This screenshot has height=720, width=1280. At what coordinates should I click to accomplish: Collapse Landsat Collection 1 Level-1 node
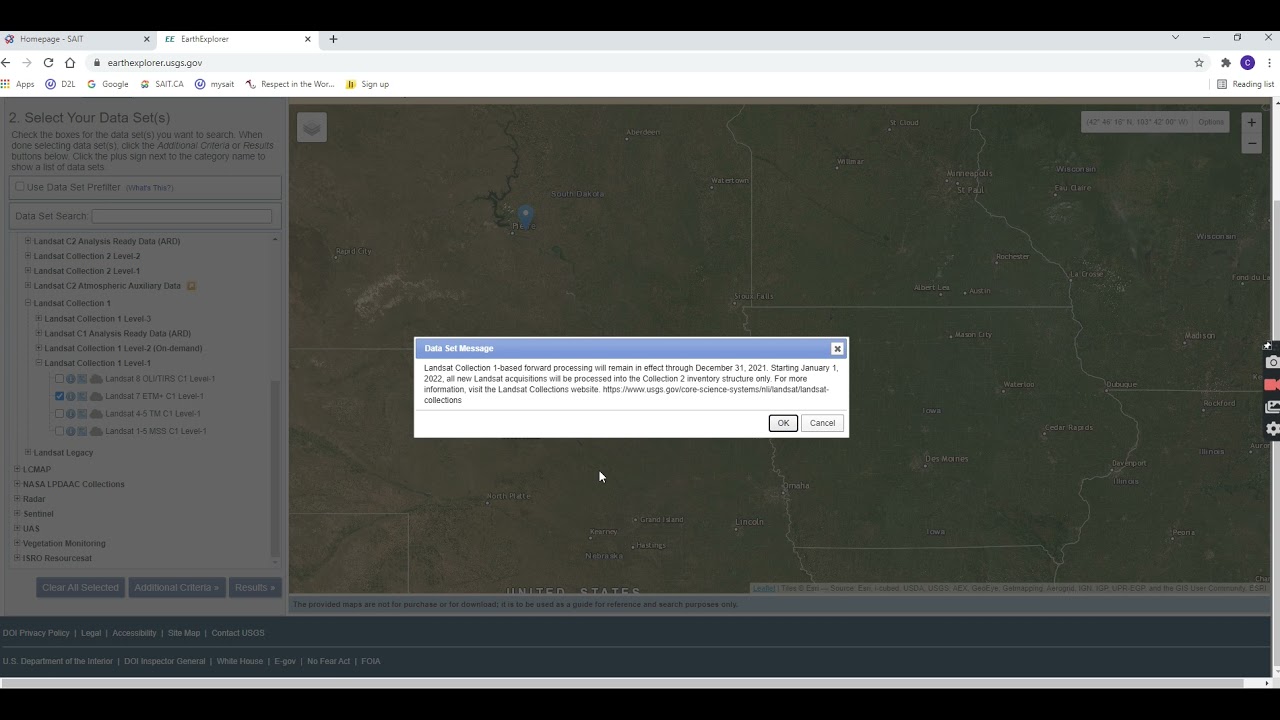coord(39,363)
